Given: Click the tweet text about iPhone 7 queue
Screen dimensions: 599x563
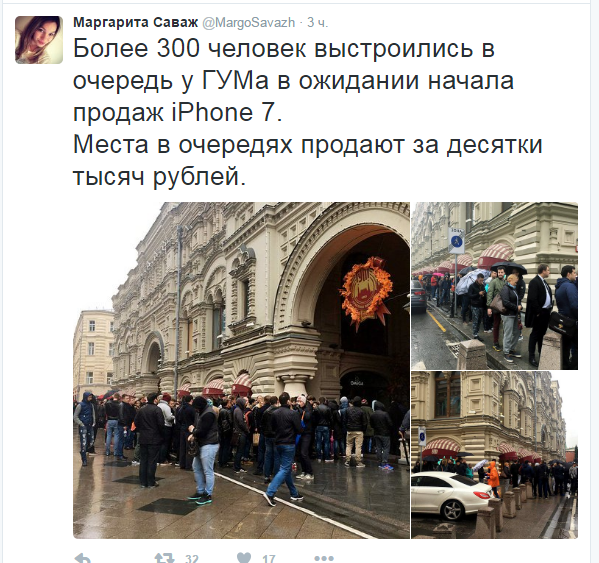Looking at the screenshot, I should tap(308, 112).
